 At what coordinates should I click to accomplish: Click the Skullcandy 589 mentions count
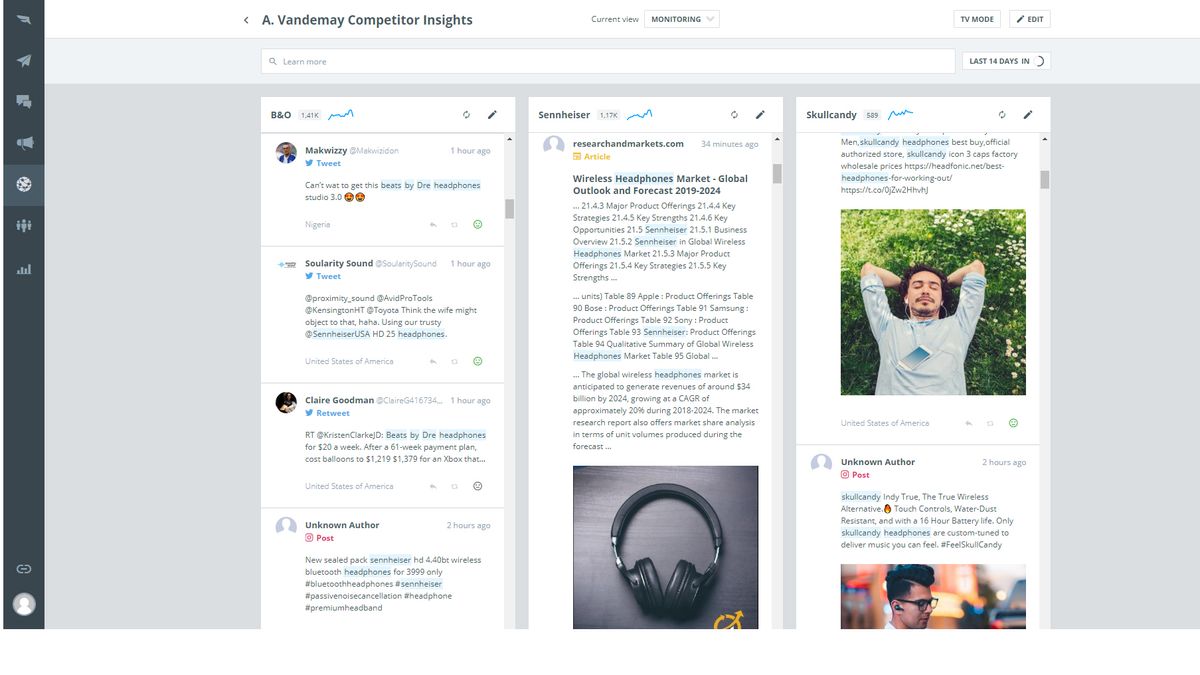tap(873, 115)
